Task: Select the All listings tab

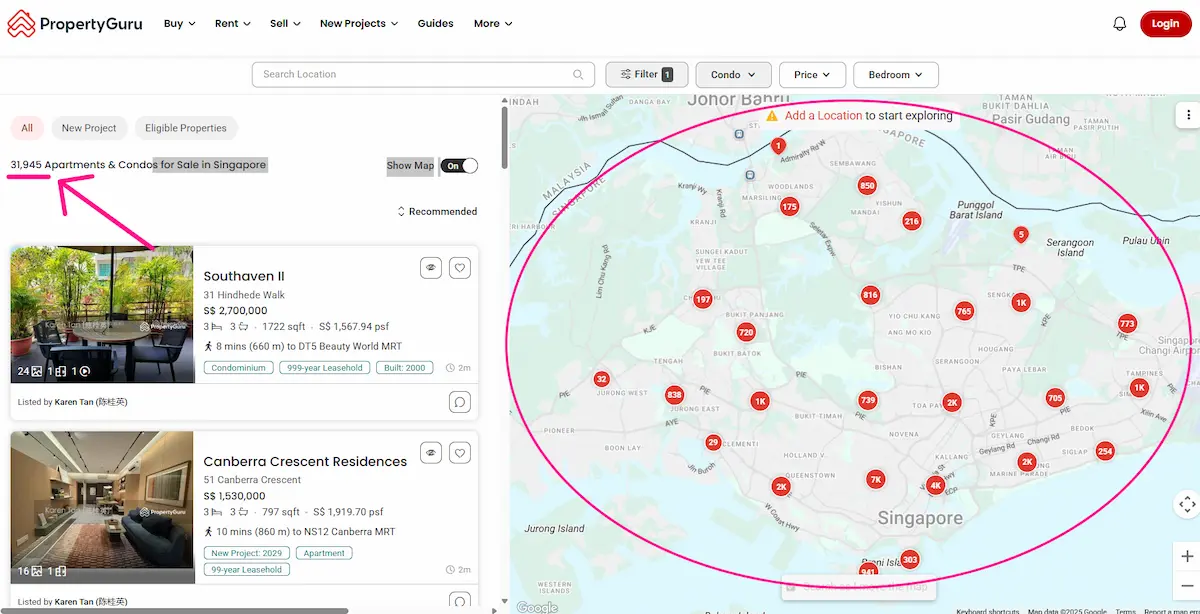Action: (x=27, y=128)
